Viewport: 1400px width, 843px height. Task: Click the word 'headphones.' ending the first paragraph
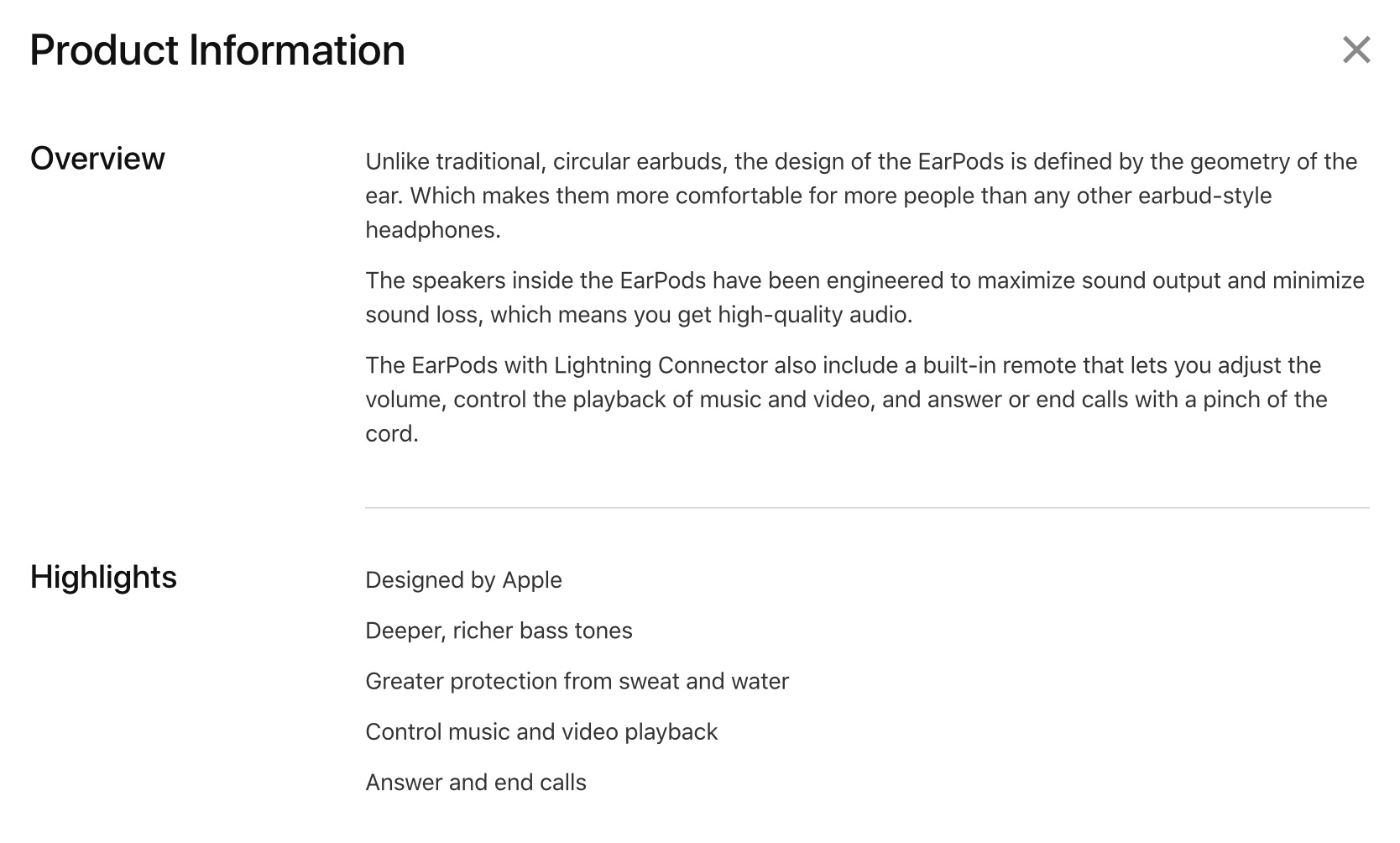click(433, 230)
